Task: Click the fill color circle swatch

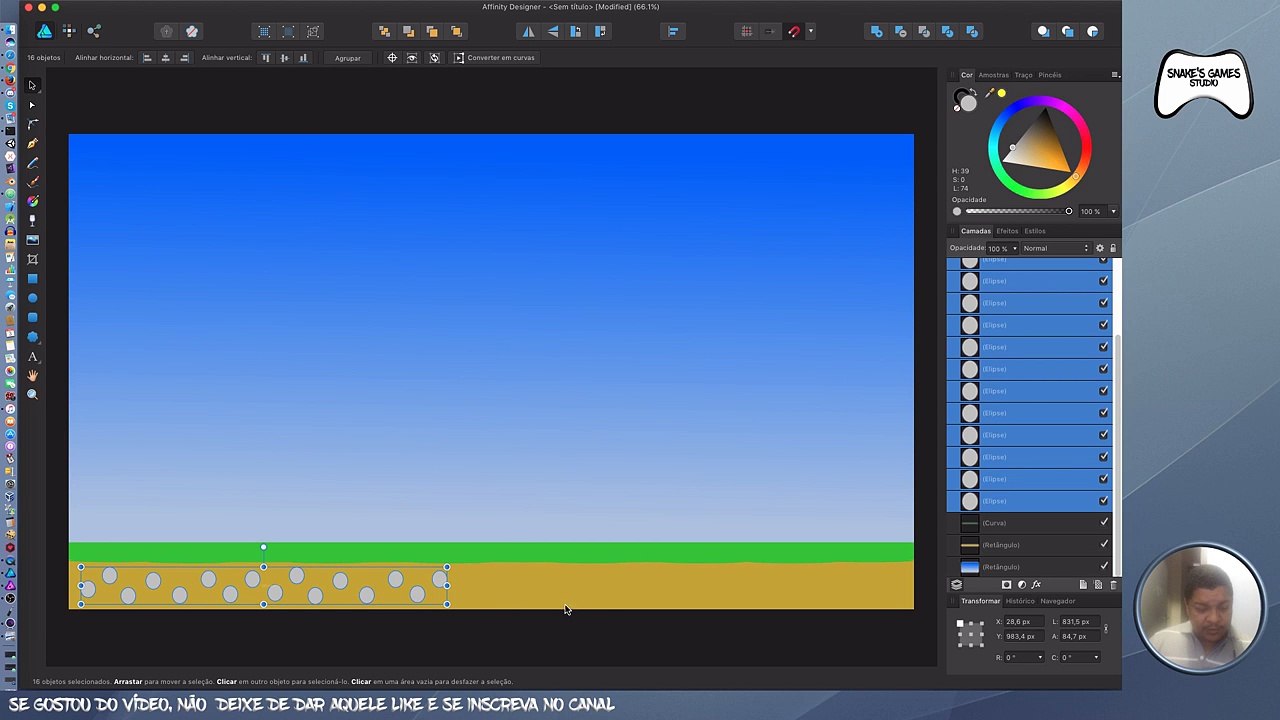Action: click(968, 104)
